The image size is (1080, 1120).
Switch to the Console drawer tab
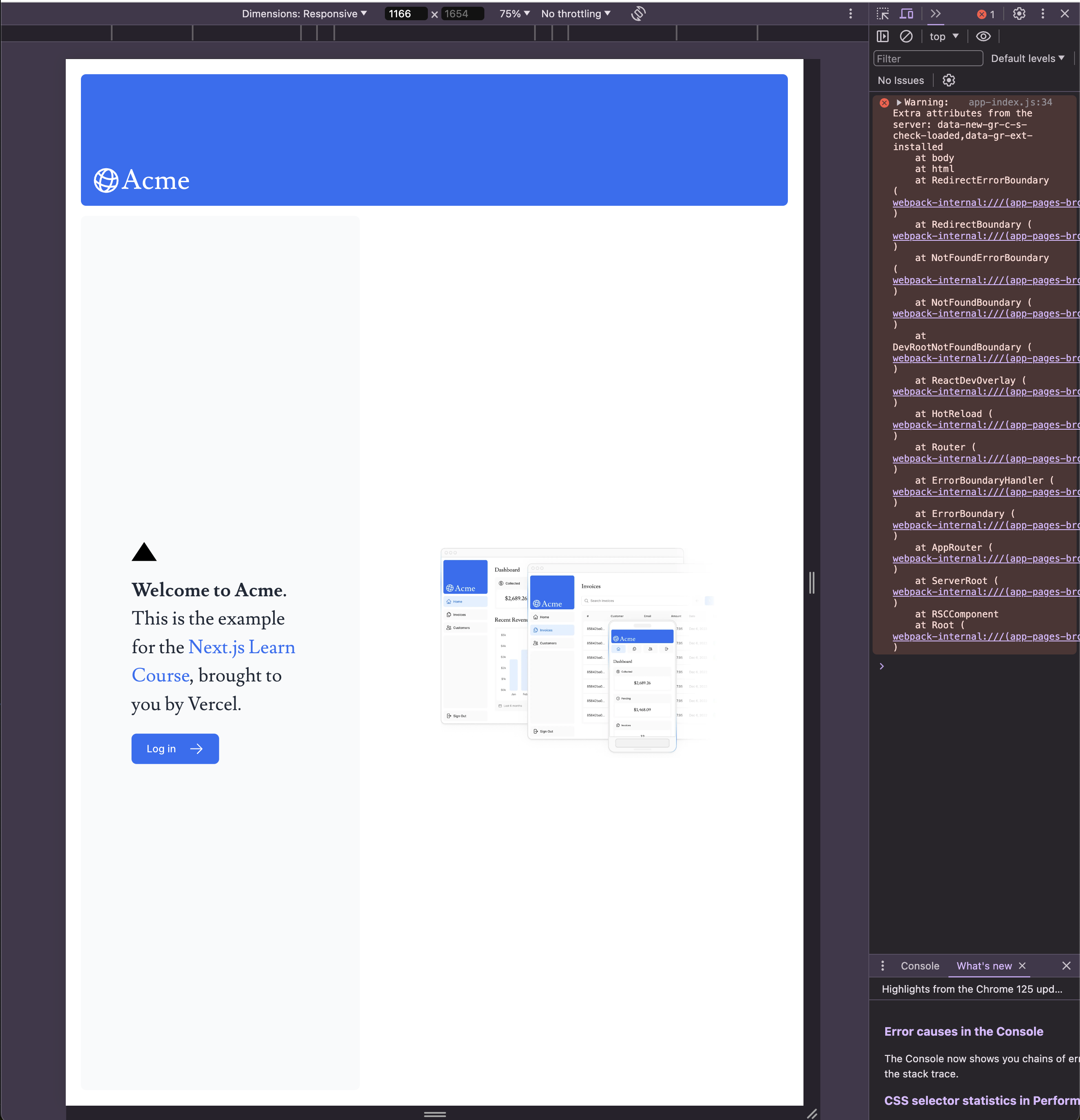click(x=919, y=966)
